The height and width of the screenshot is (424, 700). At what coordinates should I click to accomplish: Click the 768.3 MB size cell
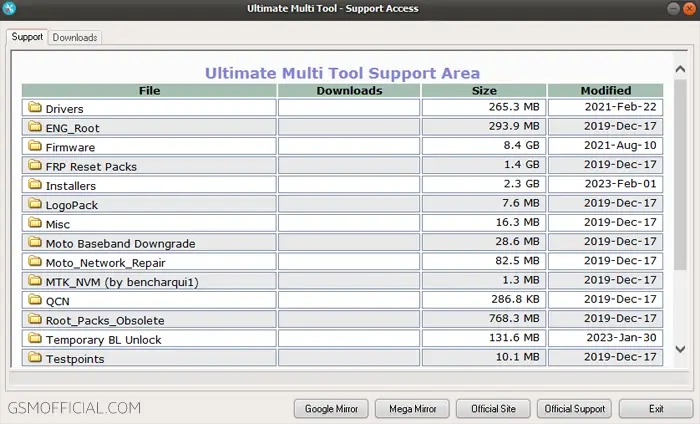point(484,318)
